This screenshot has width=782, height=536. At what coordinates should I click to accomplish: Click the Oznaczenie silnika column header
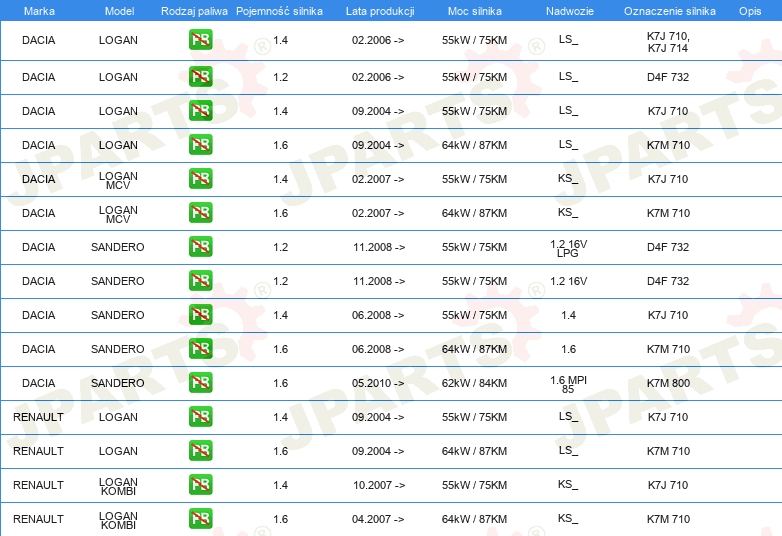[670, 11]
